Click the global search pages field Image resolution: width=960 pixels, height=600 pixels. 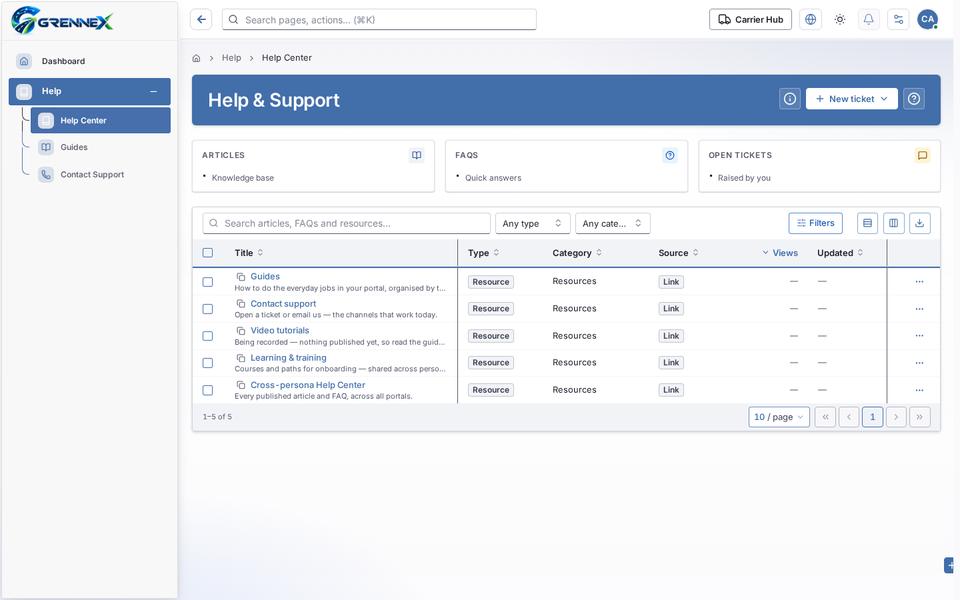pos(379,20)
